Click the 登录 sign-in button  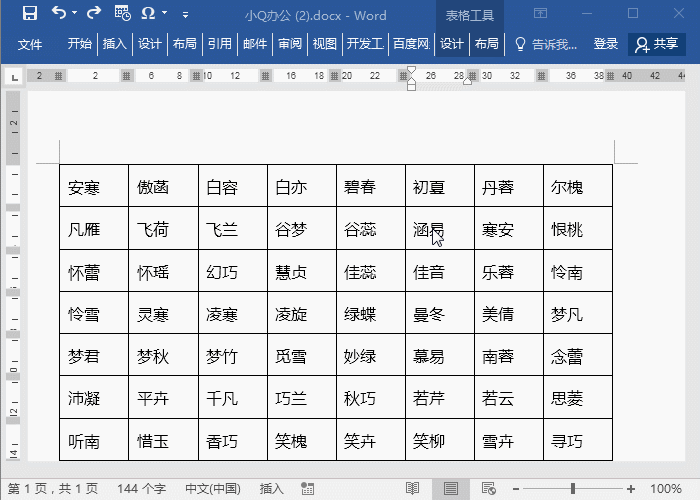[606, 44]
